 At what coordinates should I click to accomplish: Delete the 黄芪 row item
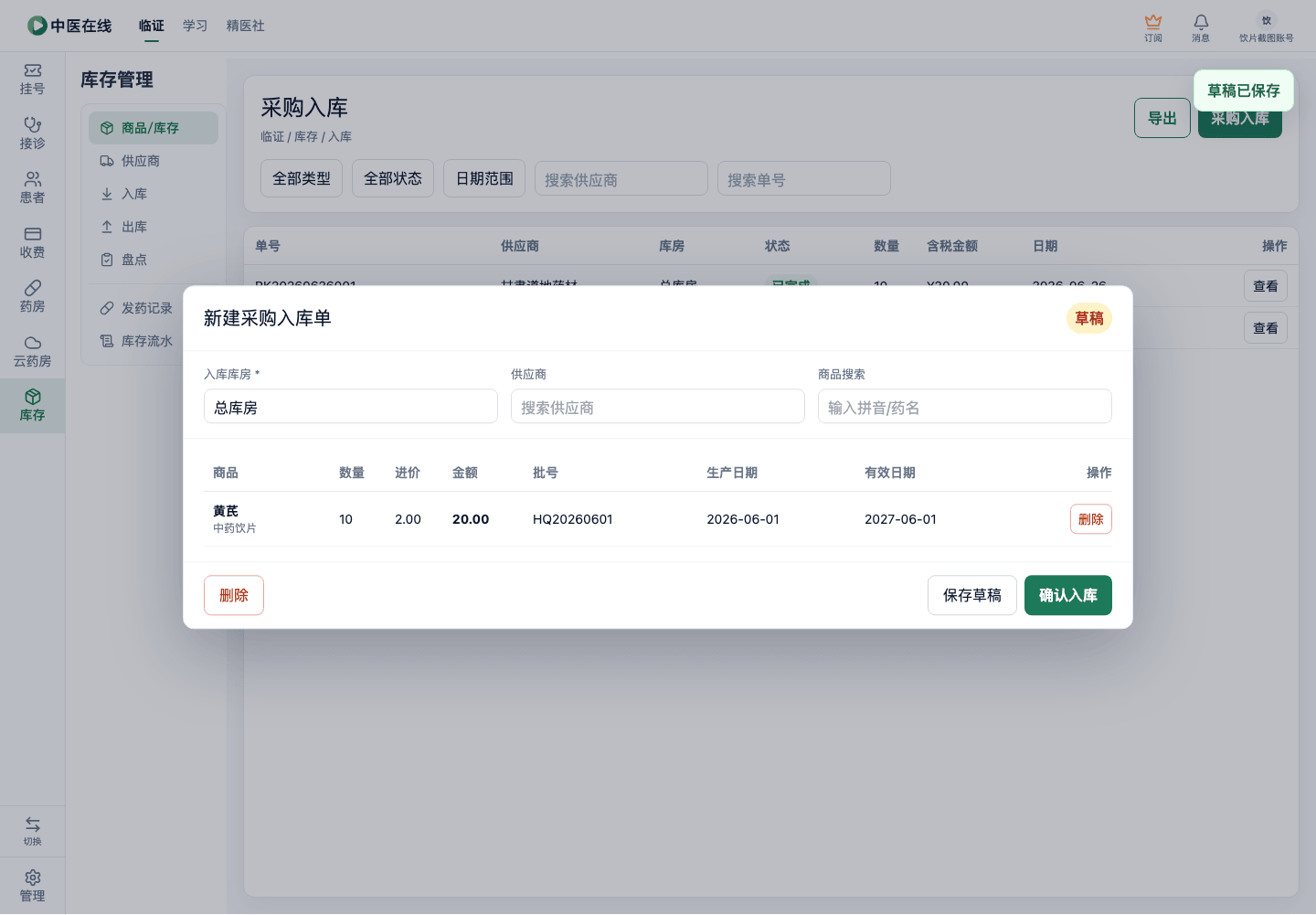pyautogui.click(x=1091, y=519)
